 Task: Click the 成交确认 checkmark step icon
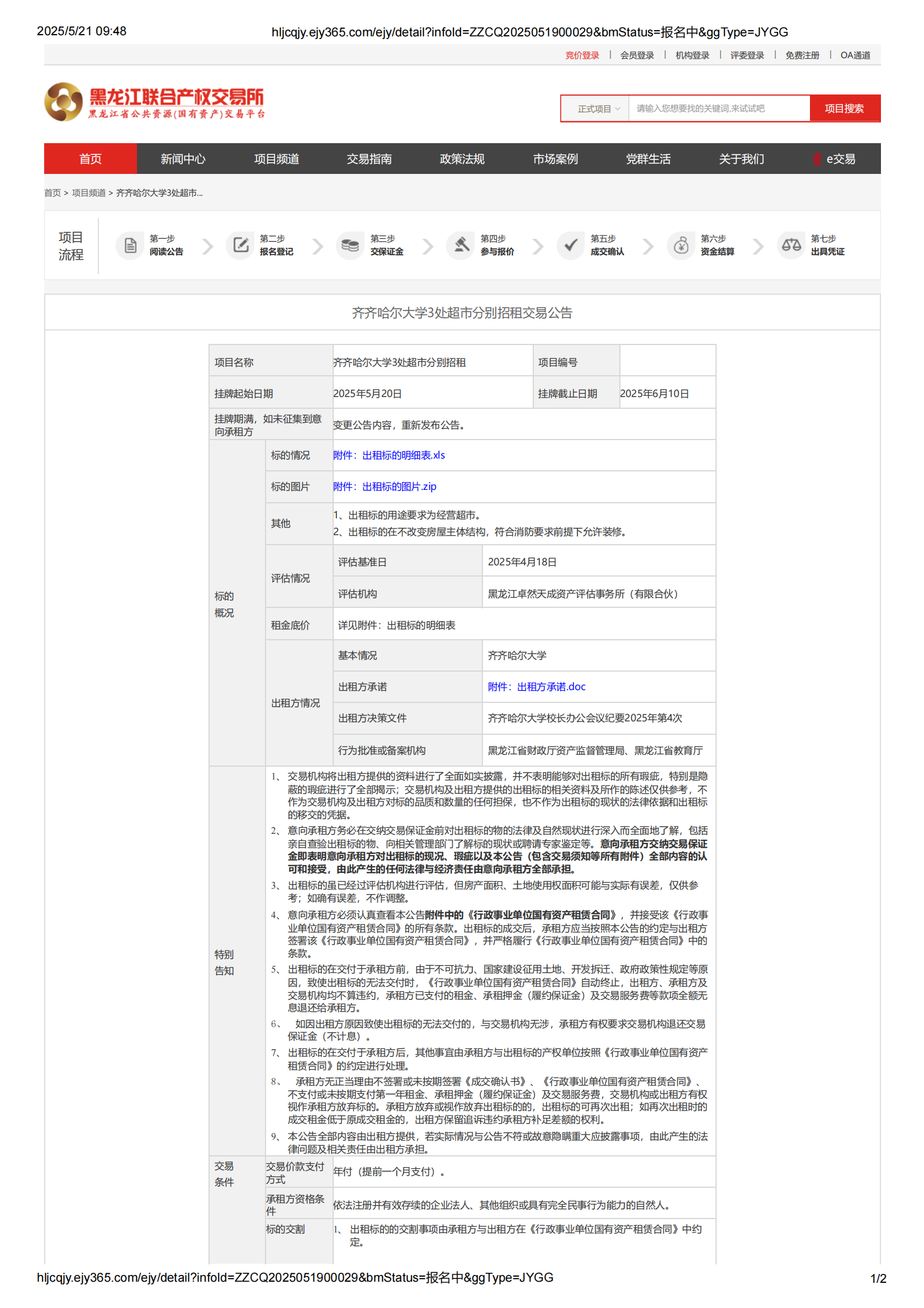571,245
